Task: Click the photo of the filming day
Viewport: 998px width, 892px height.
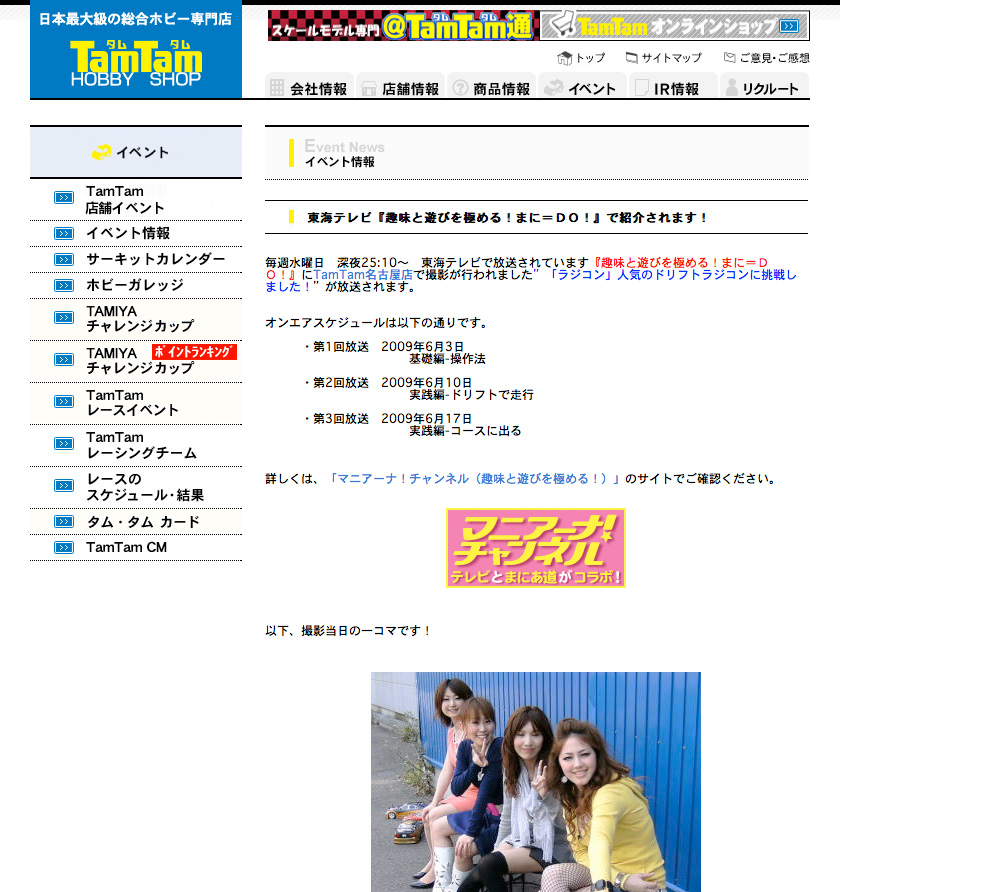Action: tap(536, 782)
